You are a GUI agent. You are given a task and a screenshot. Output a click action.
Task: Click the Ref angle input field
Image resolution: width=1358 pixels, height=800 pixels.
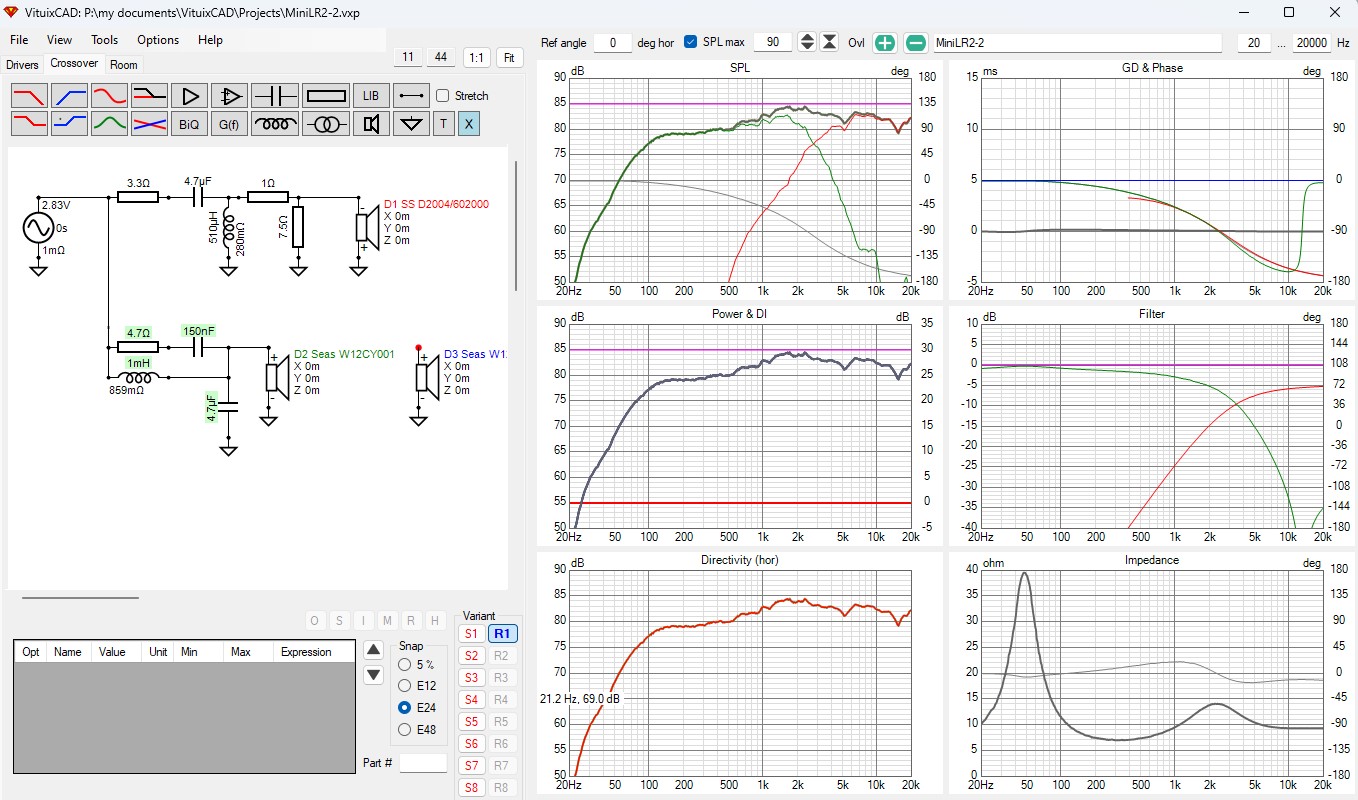pyautogui.click(x=613, y=43)
